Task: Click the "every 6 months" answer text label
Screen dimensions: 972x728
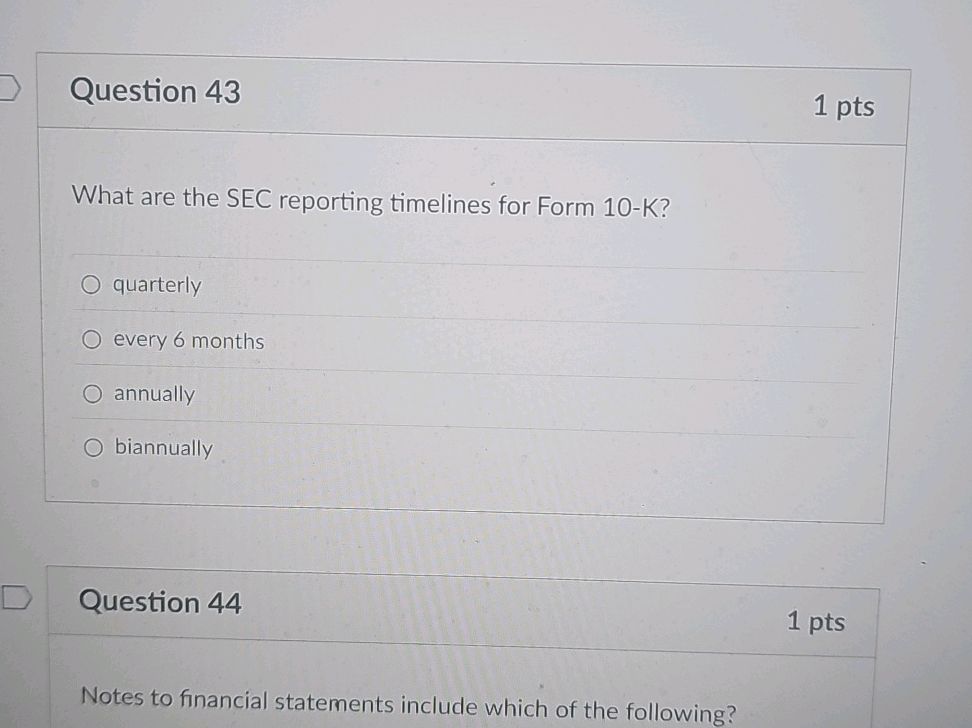Action: pos(188,340)
